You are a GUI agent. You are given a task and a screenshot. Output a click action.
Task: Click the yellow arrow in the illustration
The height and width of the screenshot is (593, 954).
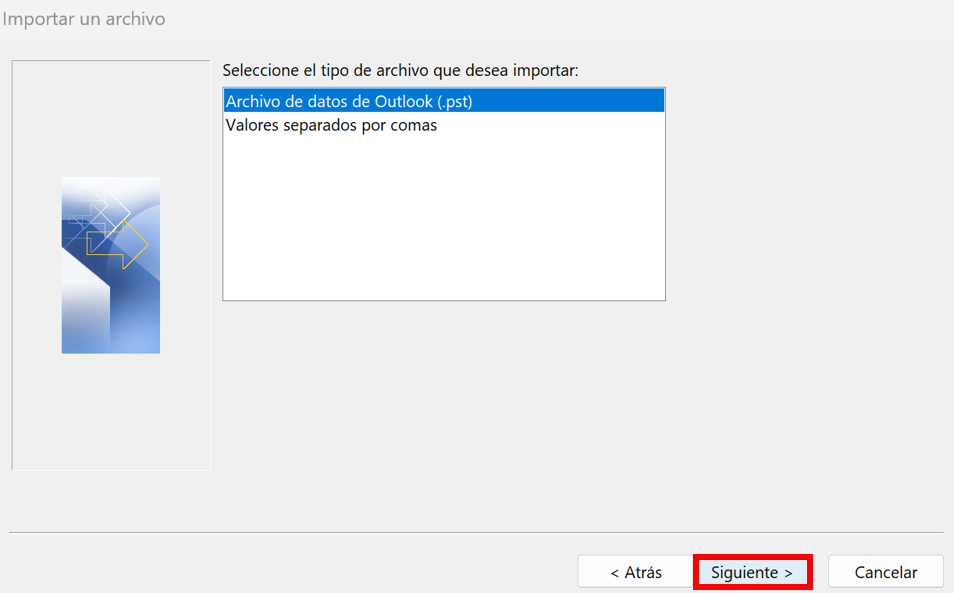coord(117,244)
